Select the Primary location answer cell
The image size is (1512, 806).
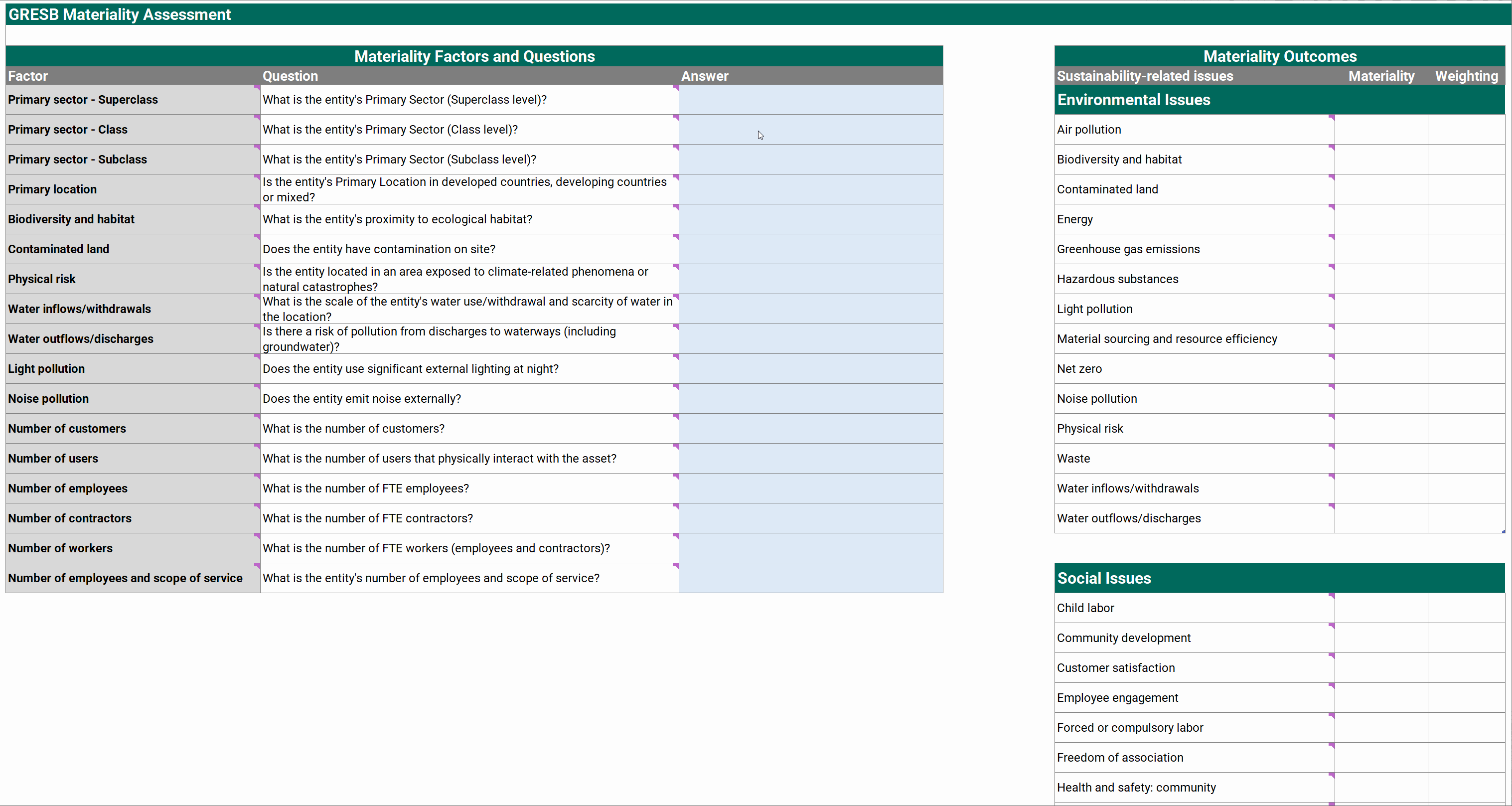click(x=810, y=189)
